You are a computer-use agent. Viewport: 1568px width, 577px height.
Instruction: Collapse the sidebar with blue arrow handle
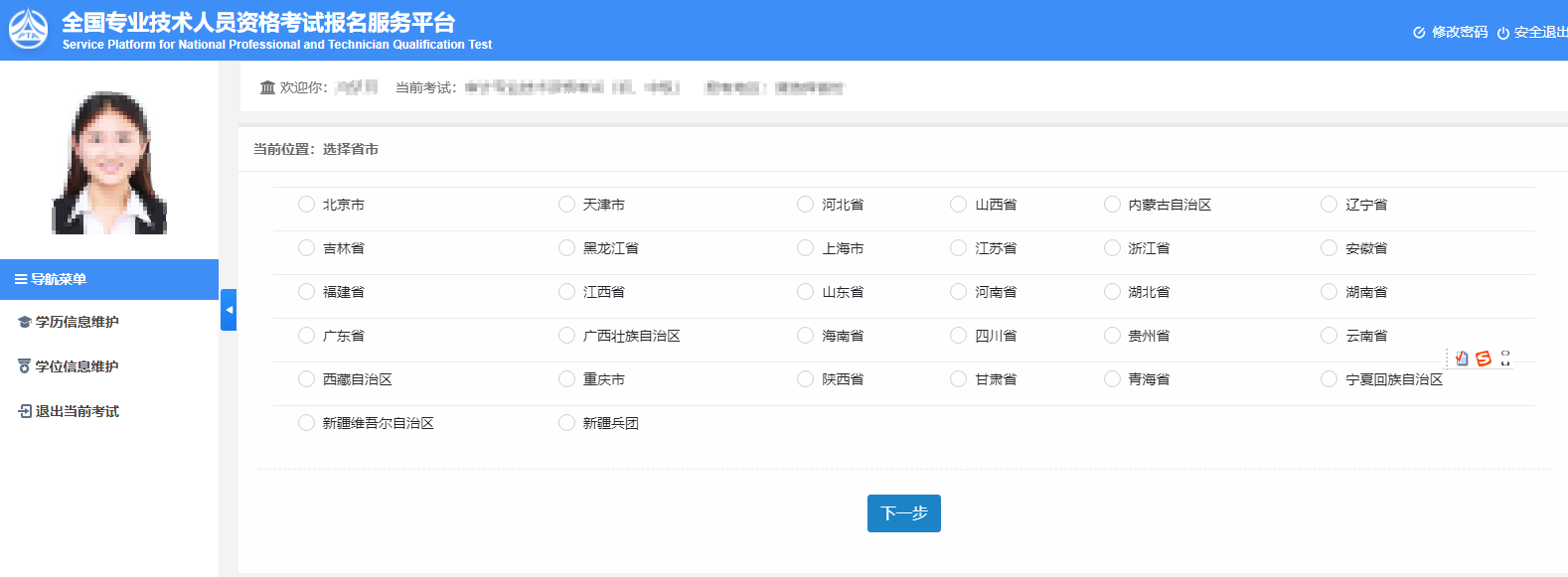click(229, 310)
